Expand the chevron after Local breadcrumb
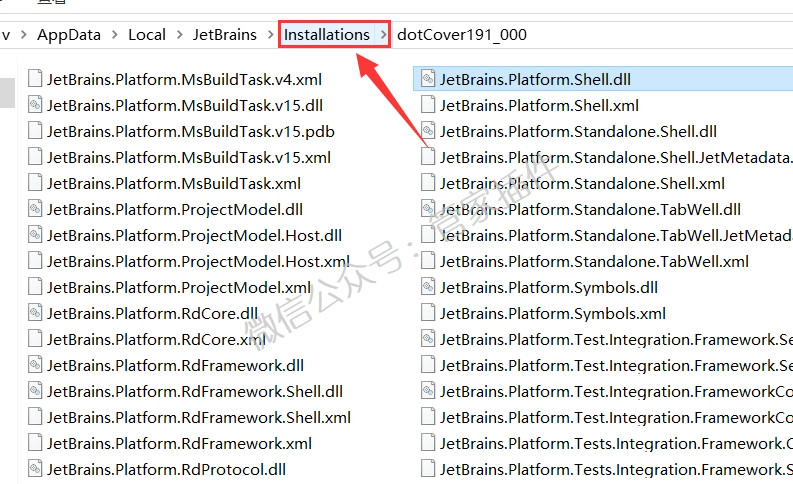Viewport: 793px width, 484px height. pos(180,34)
